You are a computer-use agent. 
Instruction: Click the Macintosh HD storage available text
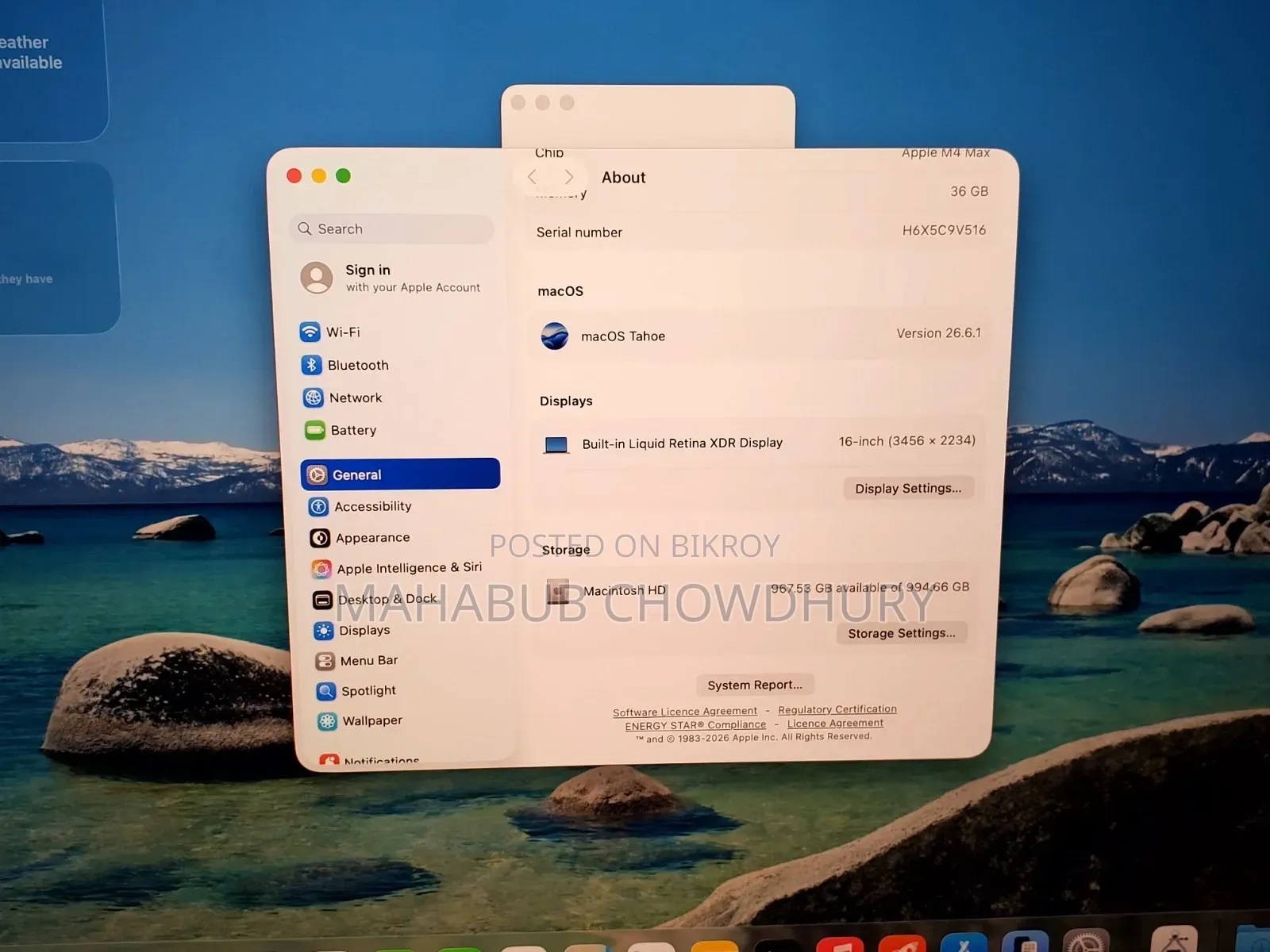click(x=870, y=588)
